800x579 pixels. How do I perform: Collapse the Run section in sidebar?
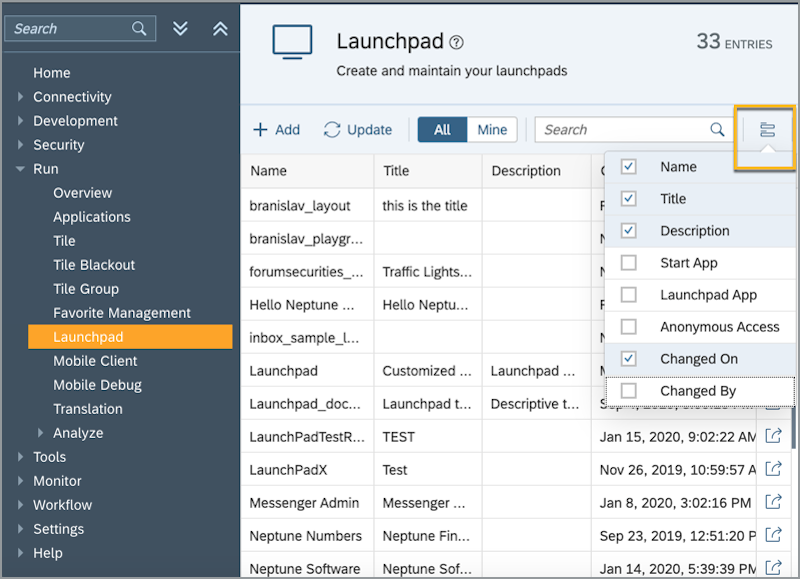tap(21, 169)
